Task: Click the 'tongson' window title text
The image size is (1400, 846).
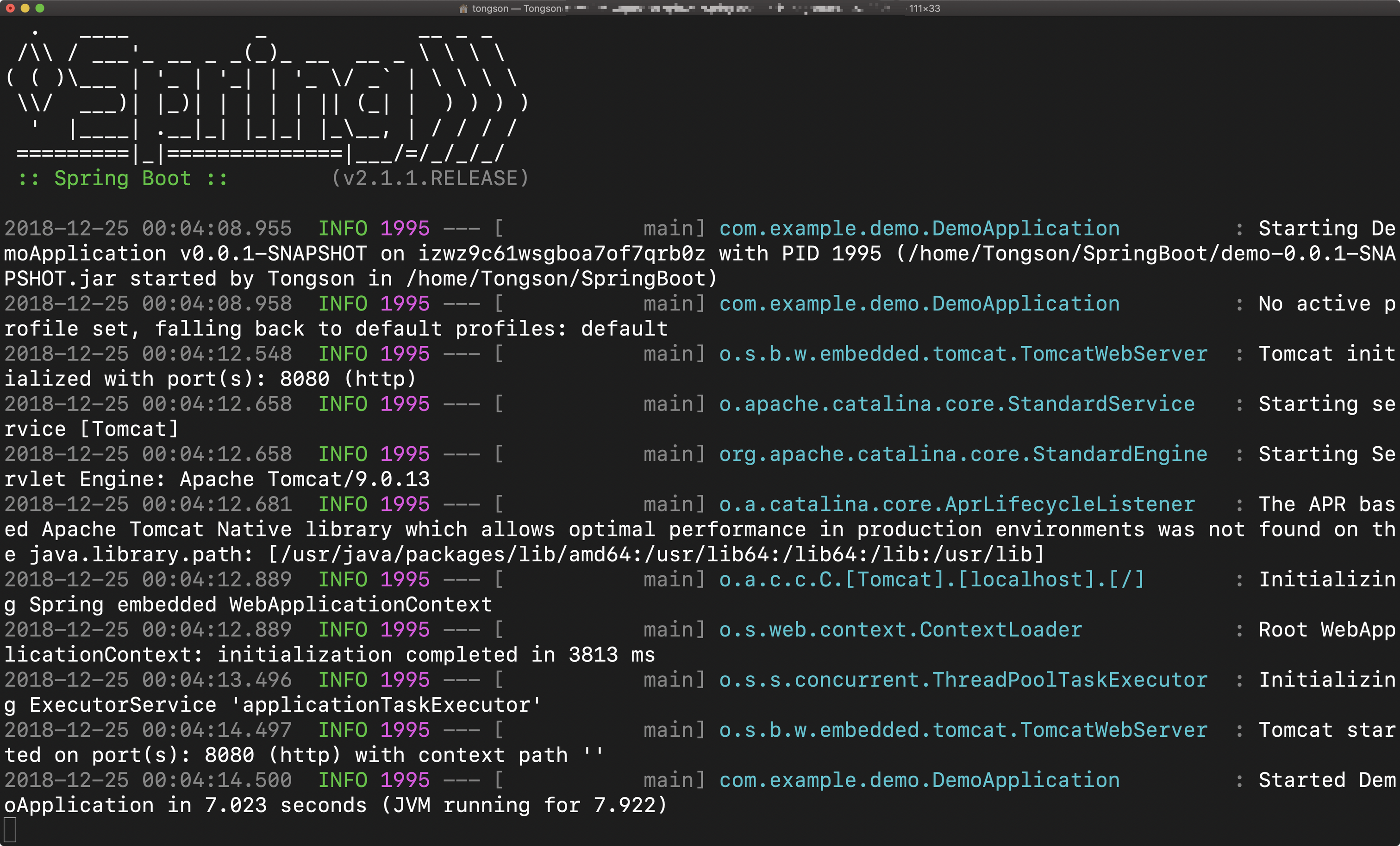Action: (490, 8)
